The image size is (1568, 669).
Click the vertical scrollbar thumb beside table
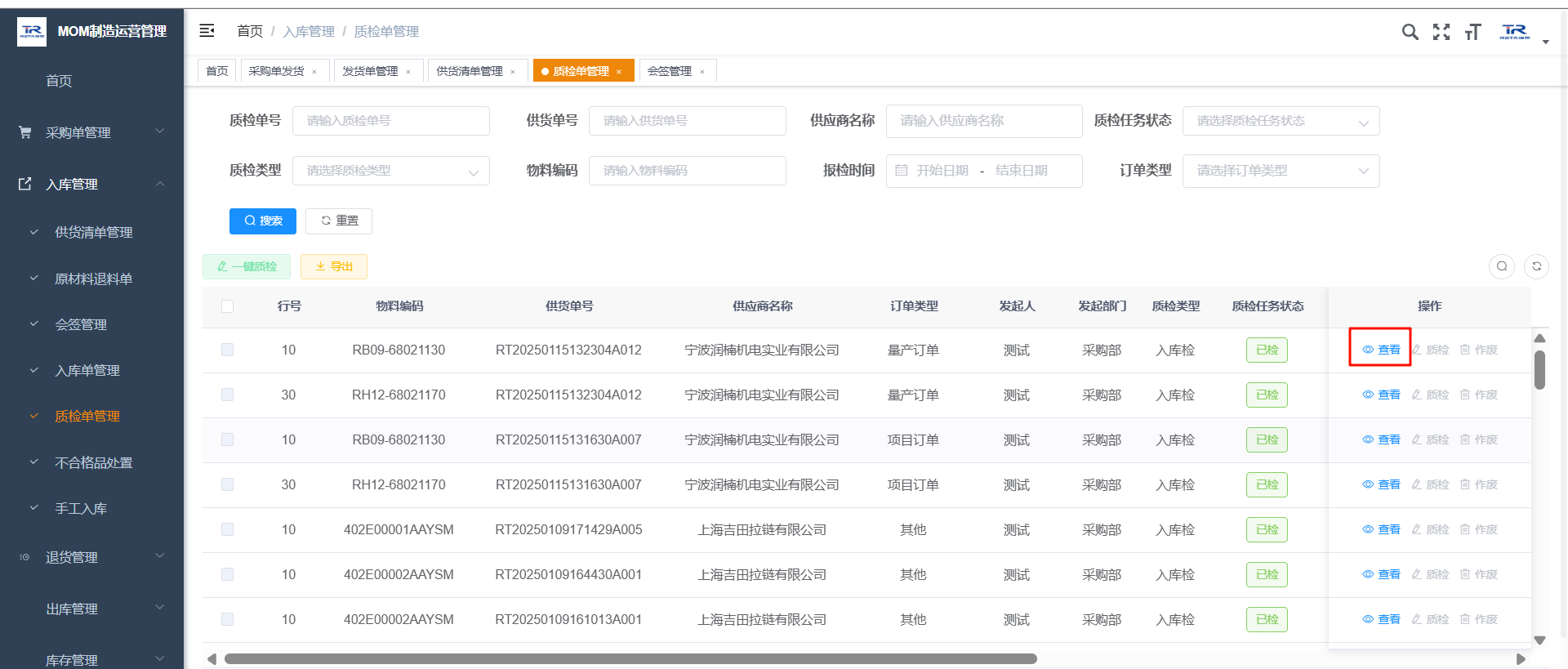(1539, 370)
